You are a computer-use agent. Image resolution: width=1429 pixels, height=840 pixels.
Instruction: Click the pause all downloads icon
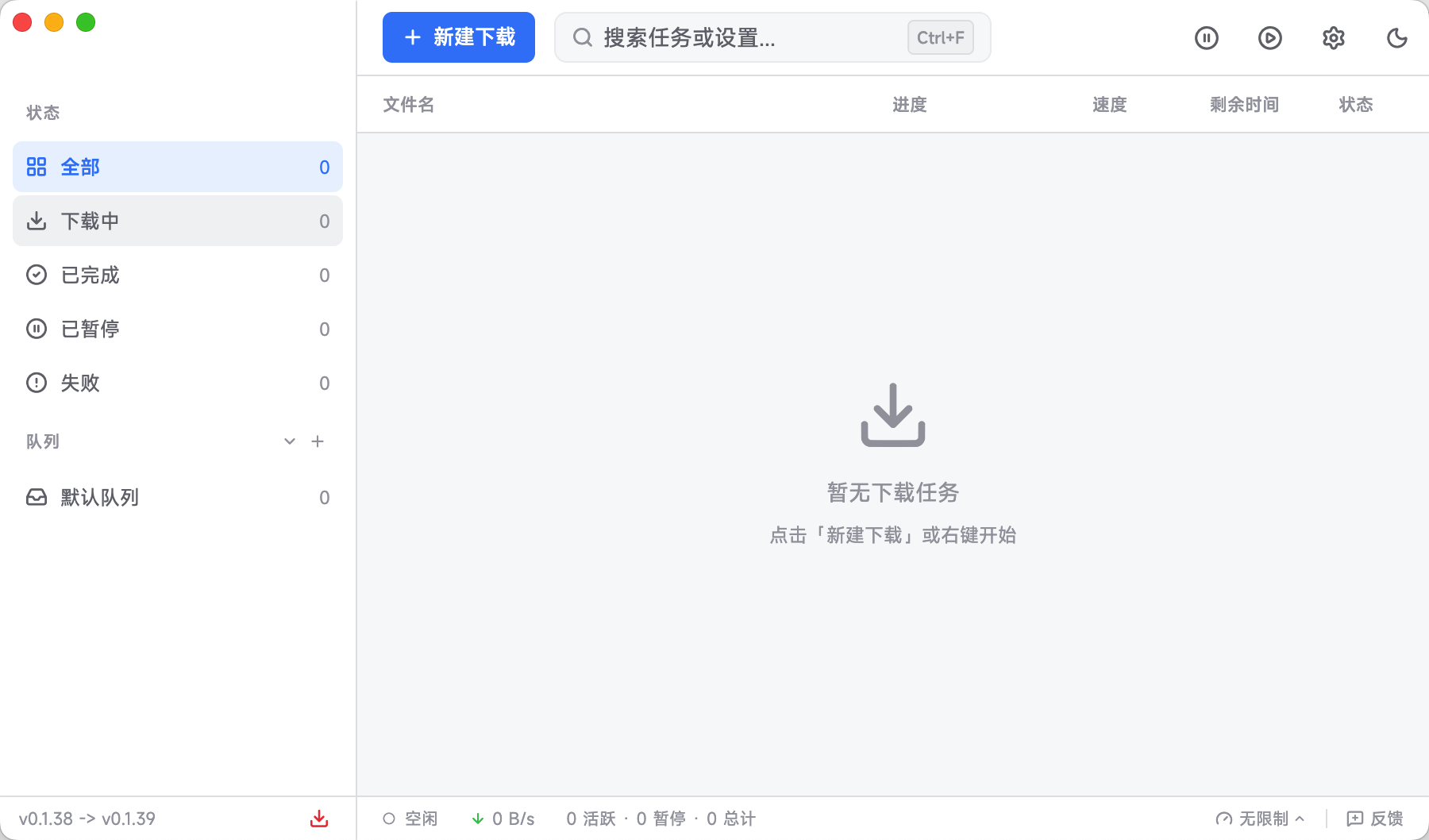[x=1206, y=38]
